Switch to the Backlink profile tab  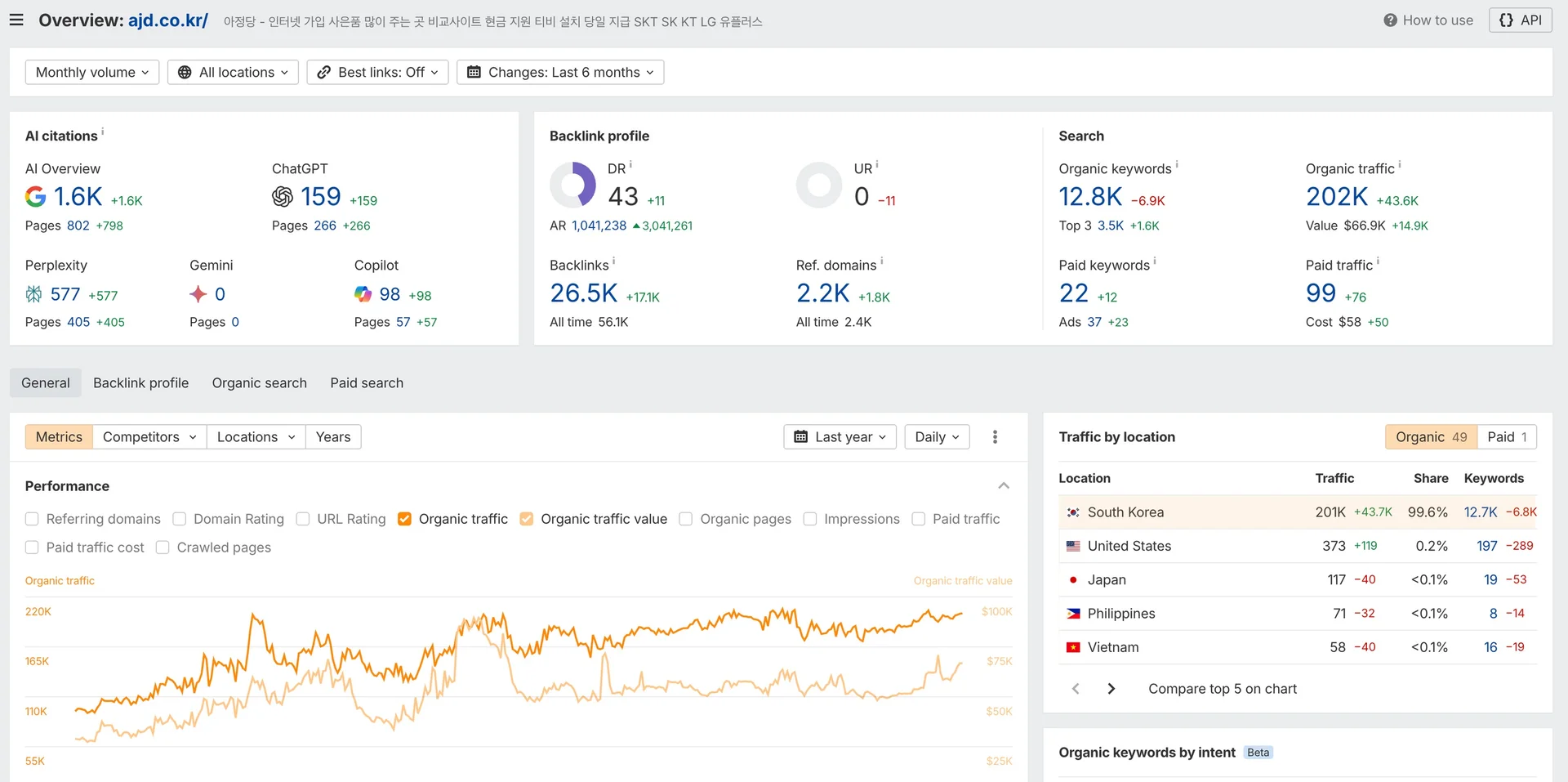tap(140, 382)
